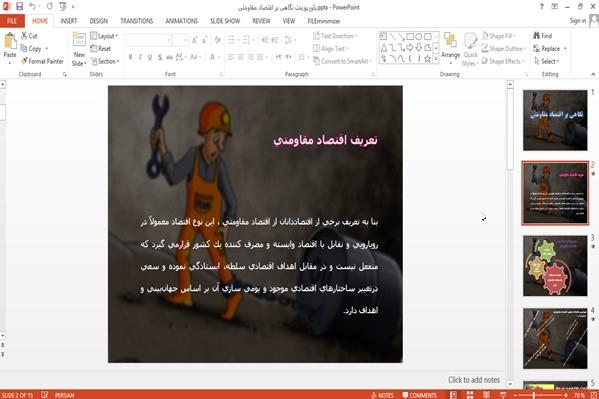Toggle text Shadow
This screenshot has width=599, height=399.
pyautogui.click(x=160, y=57)
